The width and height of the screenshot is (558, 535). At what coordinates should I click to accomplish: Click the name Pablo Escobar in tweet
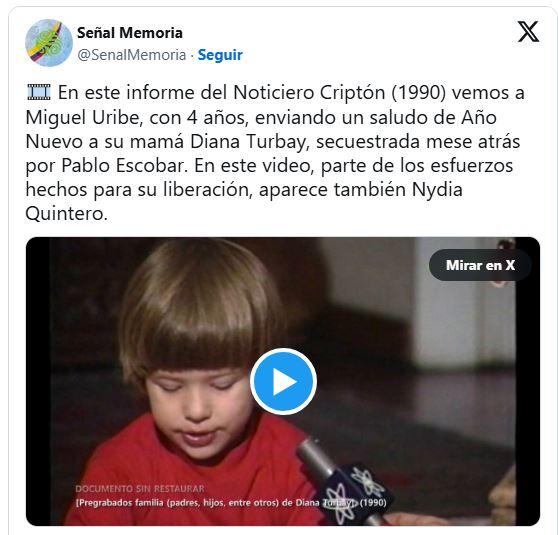tap(125, 166)
